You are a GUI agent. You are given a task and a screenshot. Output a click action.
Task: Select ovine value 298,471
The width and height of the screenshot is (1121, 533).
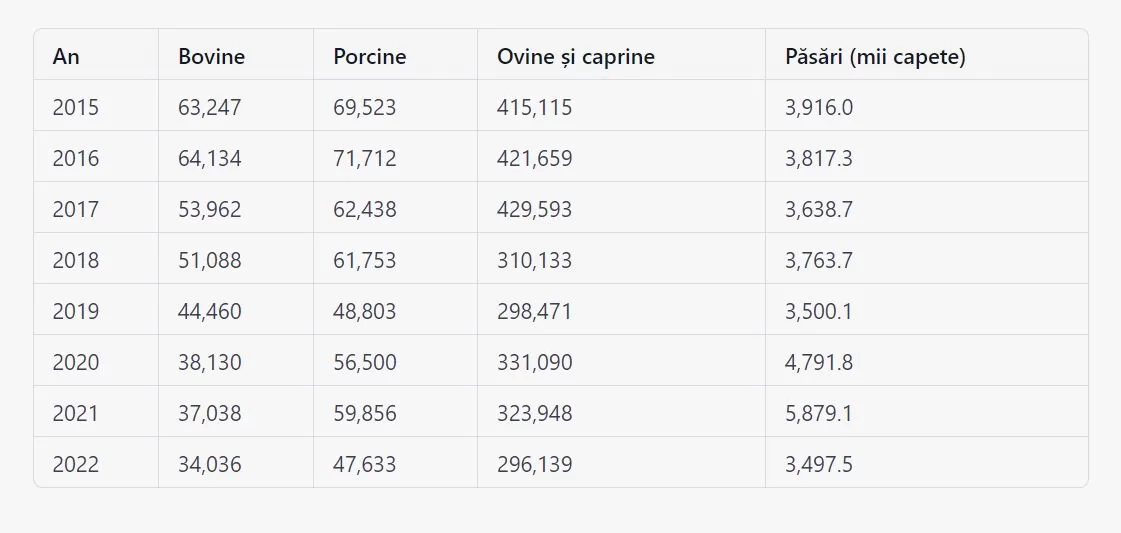point(535,311)
